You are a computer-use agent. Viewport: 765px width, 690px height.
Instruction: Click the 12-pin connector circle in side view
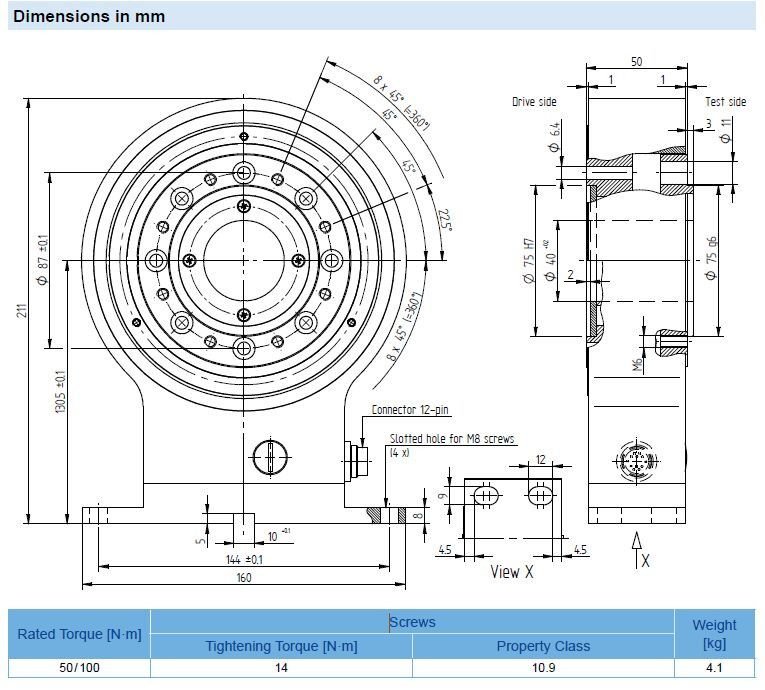[637, 462]
